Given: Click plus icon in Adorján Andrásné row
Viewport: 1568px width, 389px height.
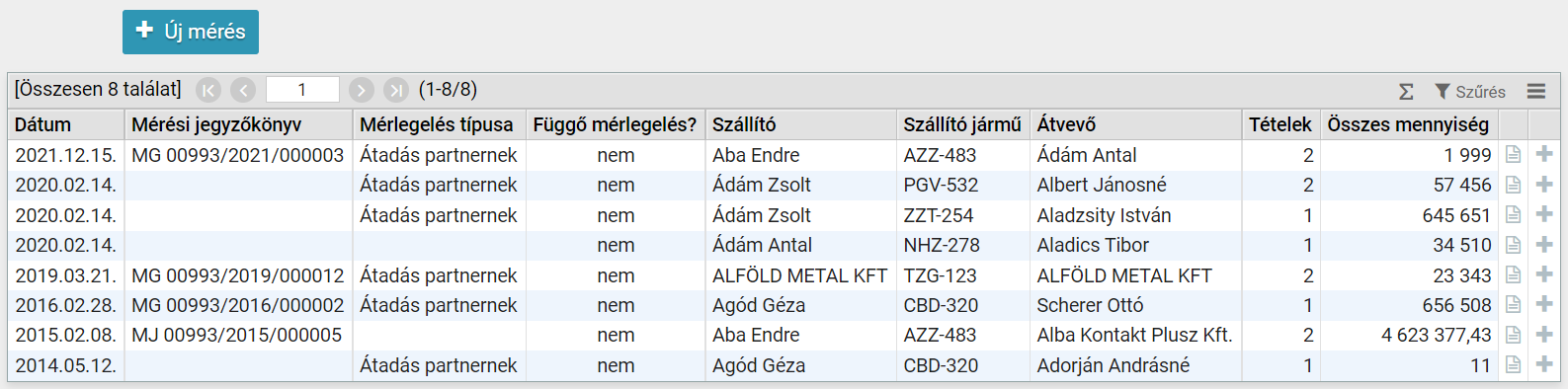Looking at the screenshot, I should point(1544,365).
